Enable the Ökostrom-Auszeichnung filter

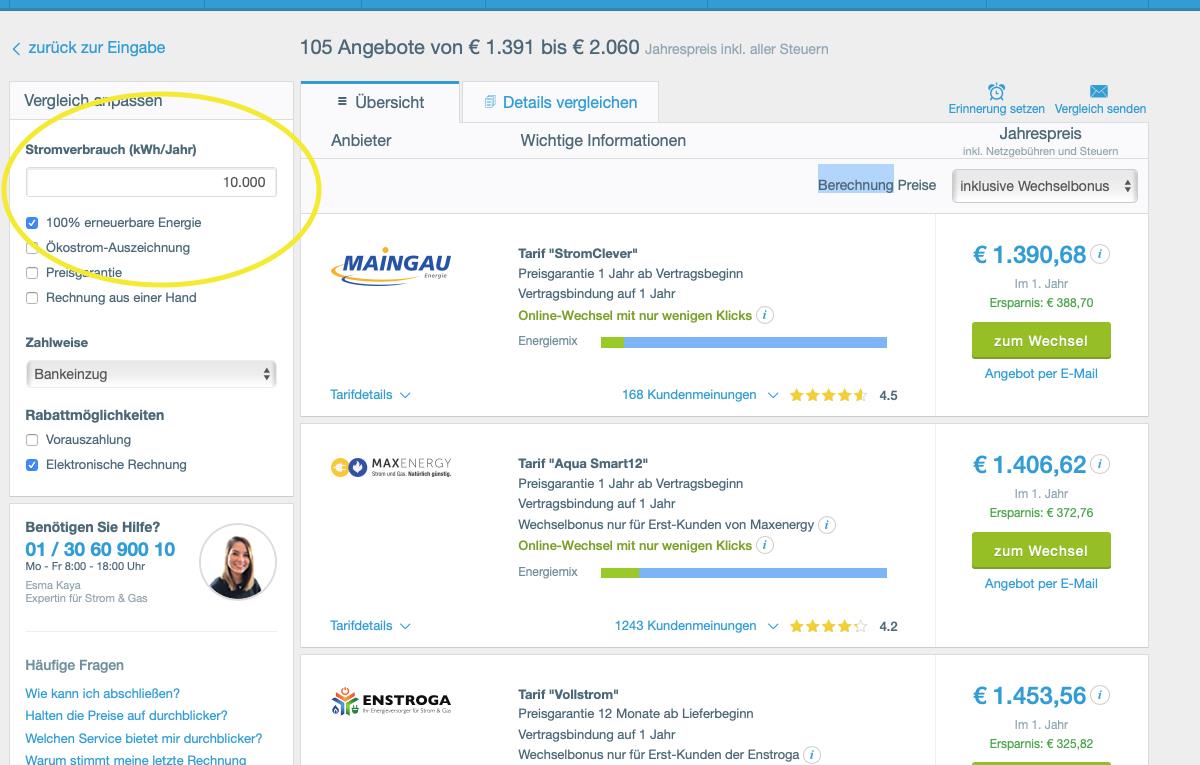32,248
